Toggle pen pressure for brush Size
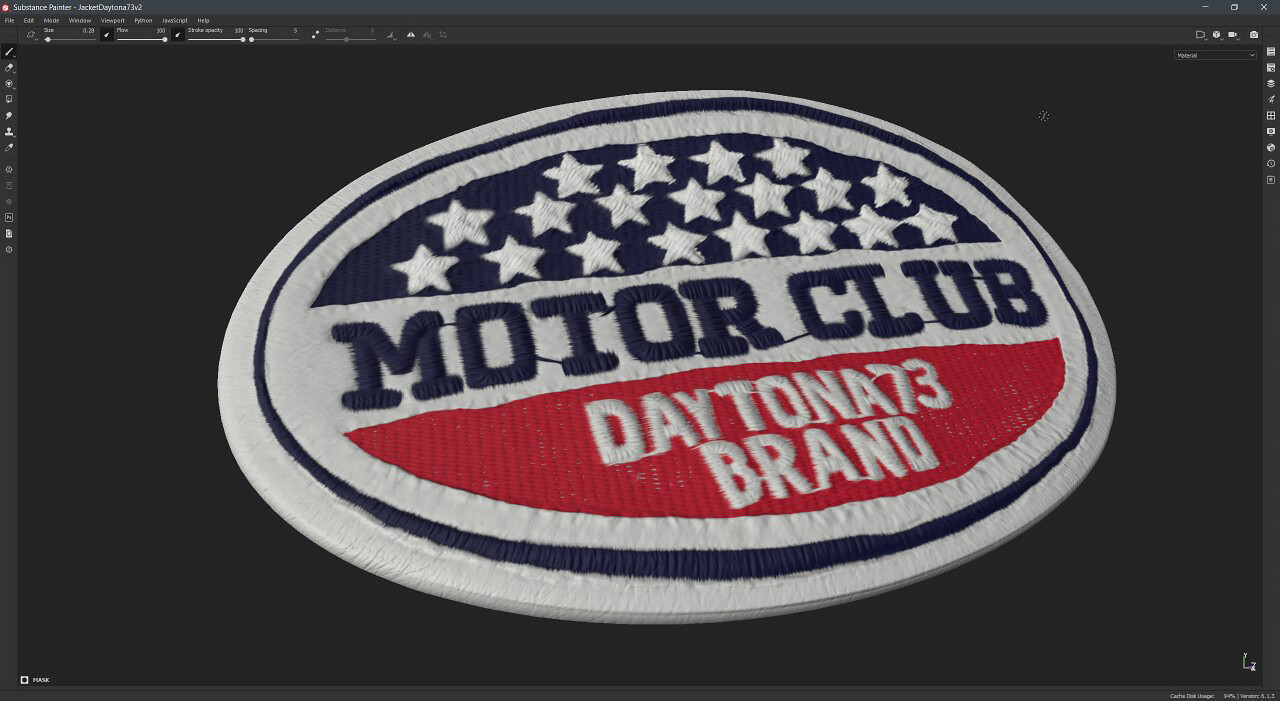 (x=106, y=34)
